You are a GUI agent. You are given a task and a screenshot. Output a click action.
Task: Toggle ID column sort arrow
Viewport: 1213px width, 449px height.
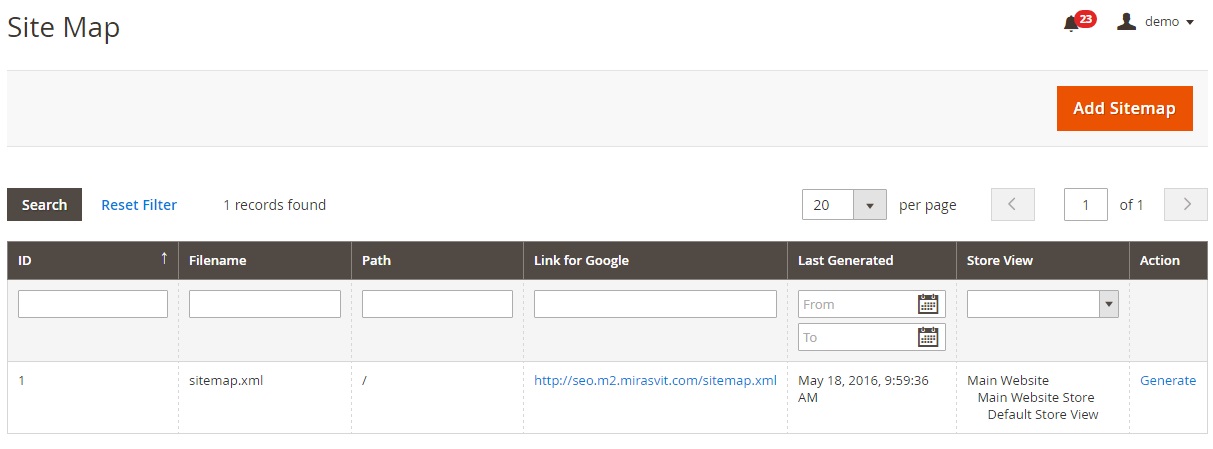point(164,259)
